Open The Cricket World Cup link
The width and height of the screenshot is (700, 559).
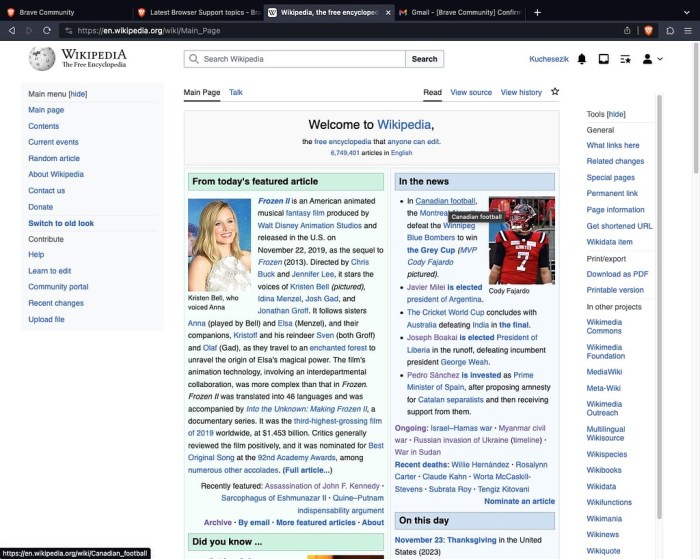click(445, 313)
